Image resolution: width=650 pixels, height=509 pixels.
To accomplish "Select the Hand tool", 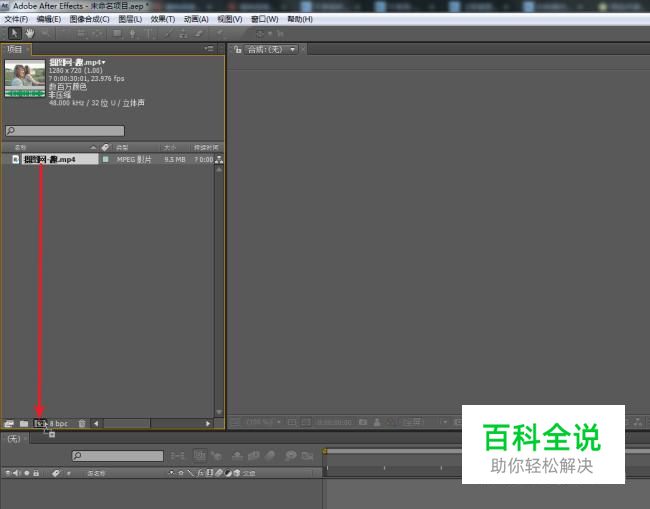I will 30,33.
